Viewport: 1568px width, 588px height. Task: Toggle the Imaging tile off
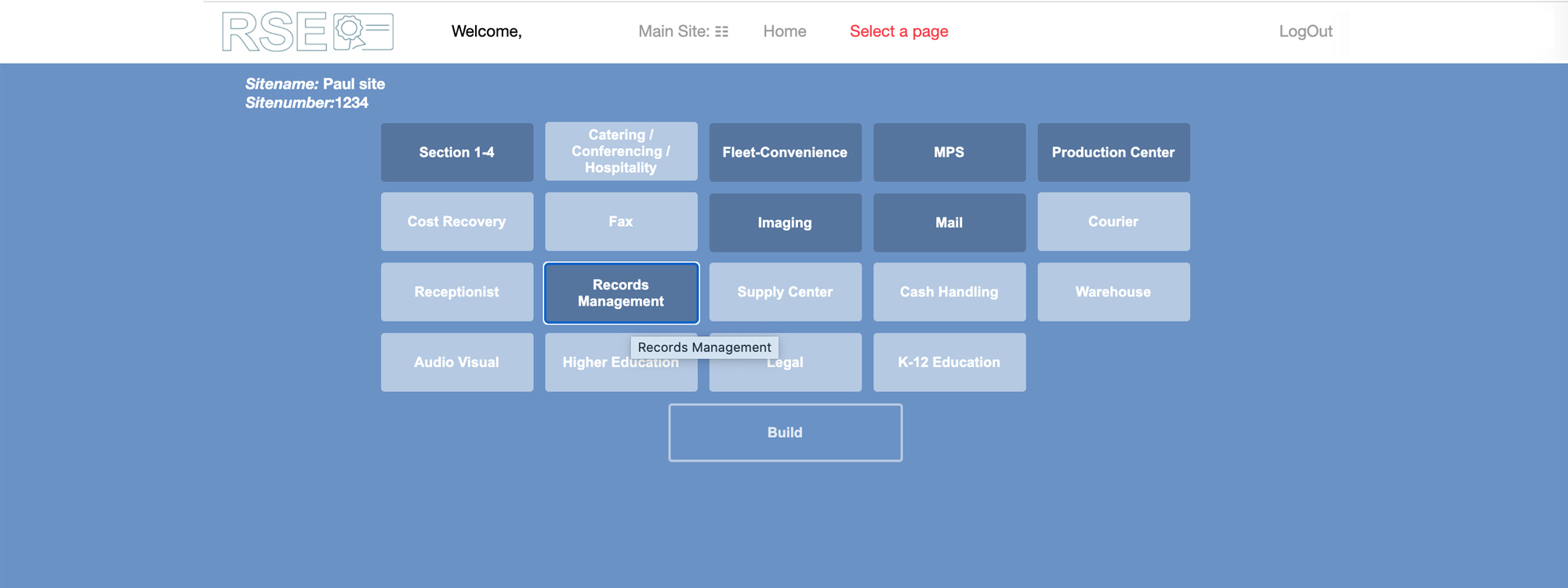(x=785, y=223)
